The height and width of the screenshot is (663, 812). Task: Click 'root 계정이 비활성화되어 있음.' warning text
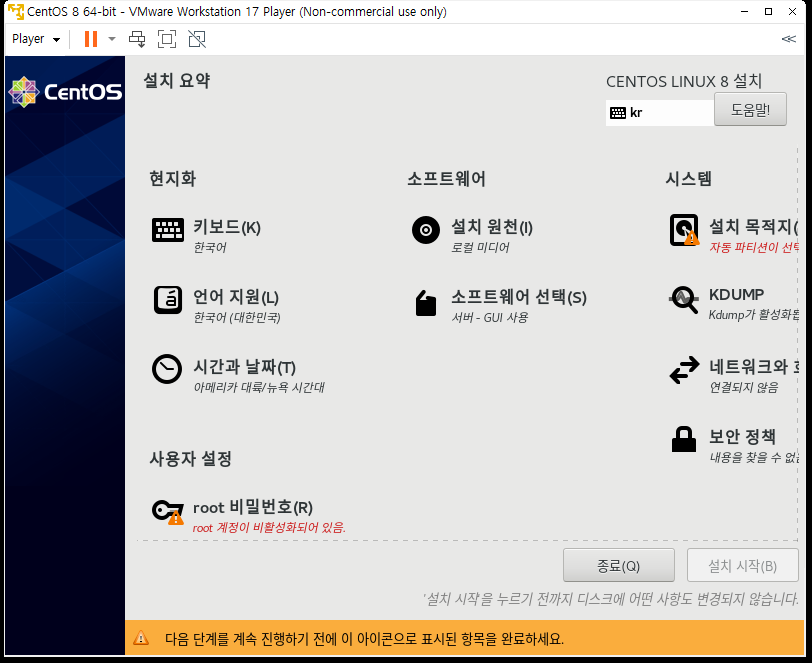[269, 528]
